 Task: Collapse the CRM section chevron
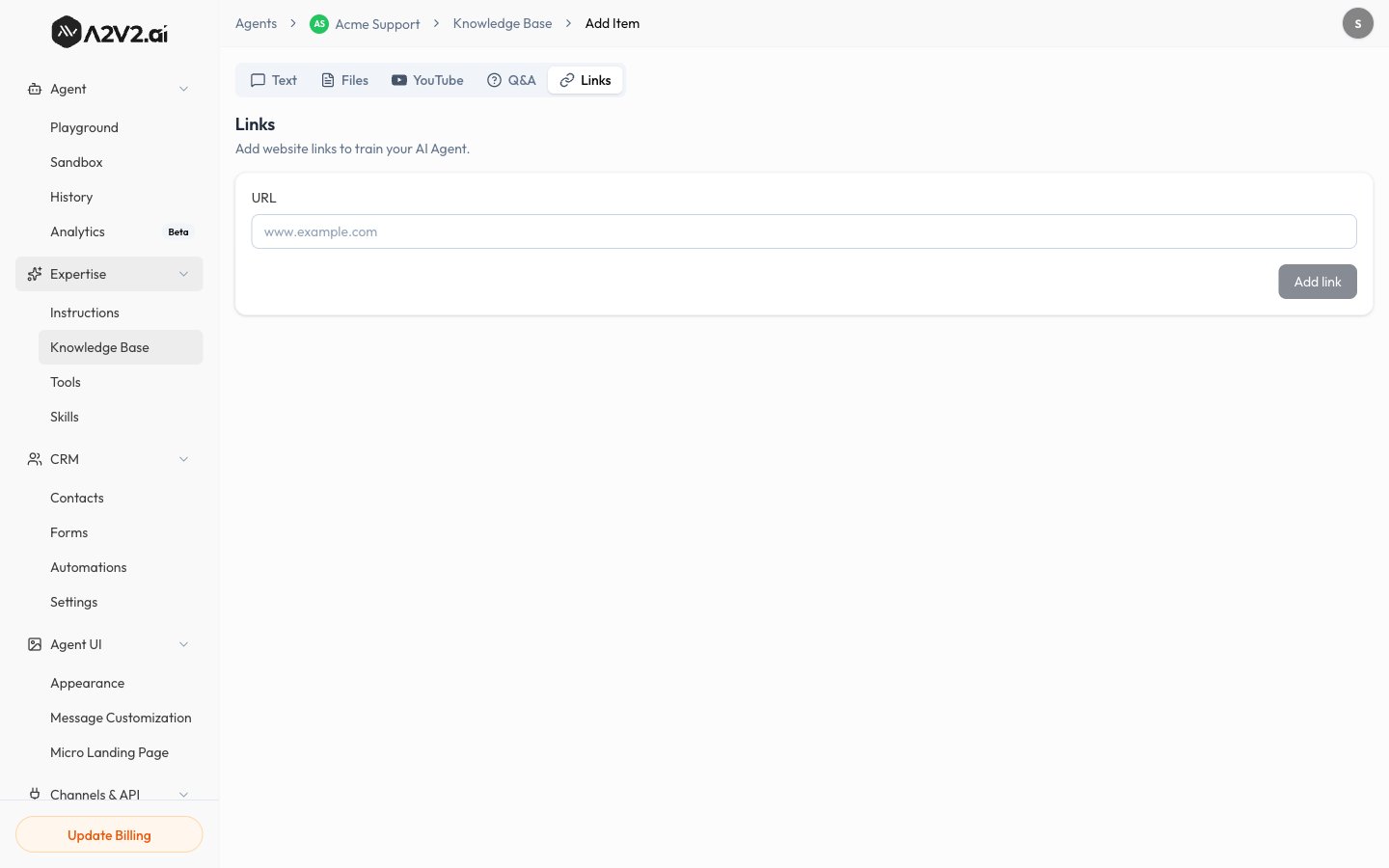(x=183, y=459)
